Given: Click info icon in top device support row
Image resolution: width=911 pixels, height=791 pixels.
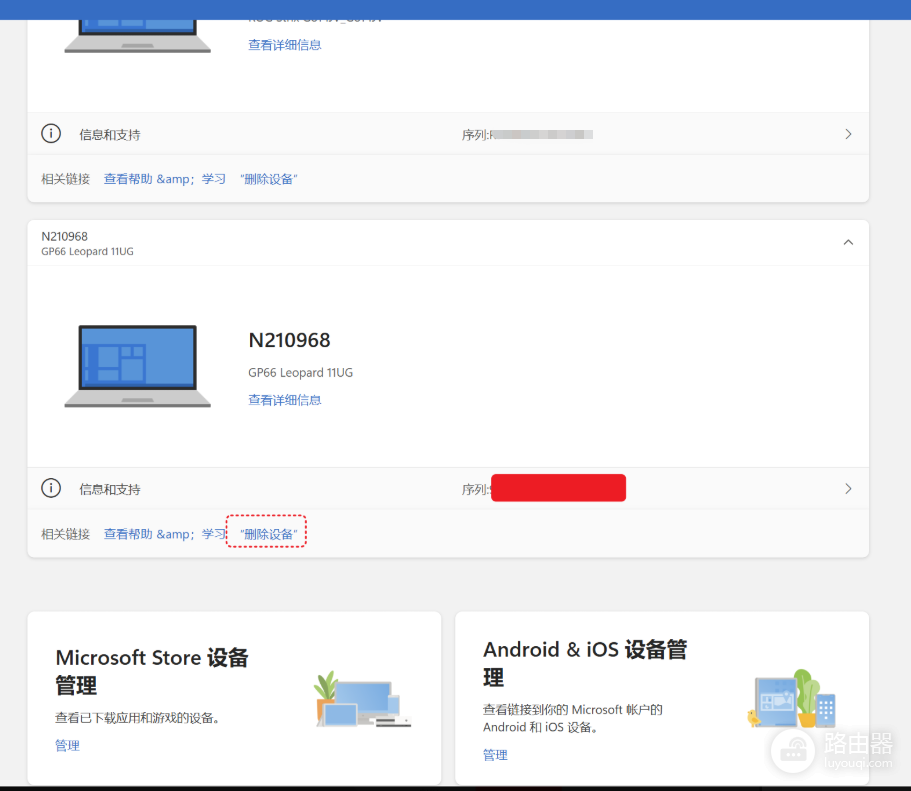Looking at the screenshot, I should tap(51, 134).
